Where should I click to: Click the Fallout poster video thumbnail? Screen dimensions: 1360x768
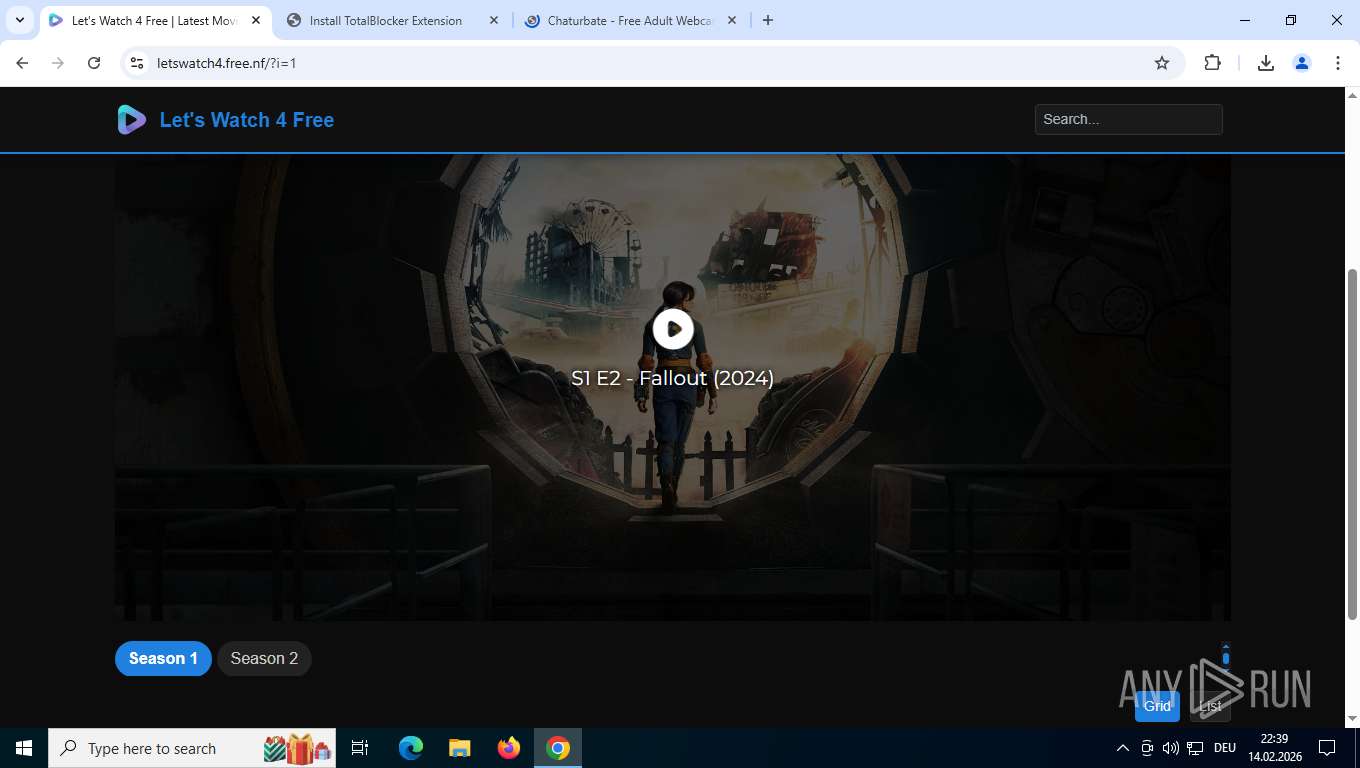[672, 387]
